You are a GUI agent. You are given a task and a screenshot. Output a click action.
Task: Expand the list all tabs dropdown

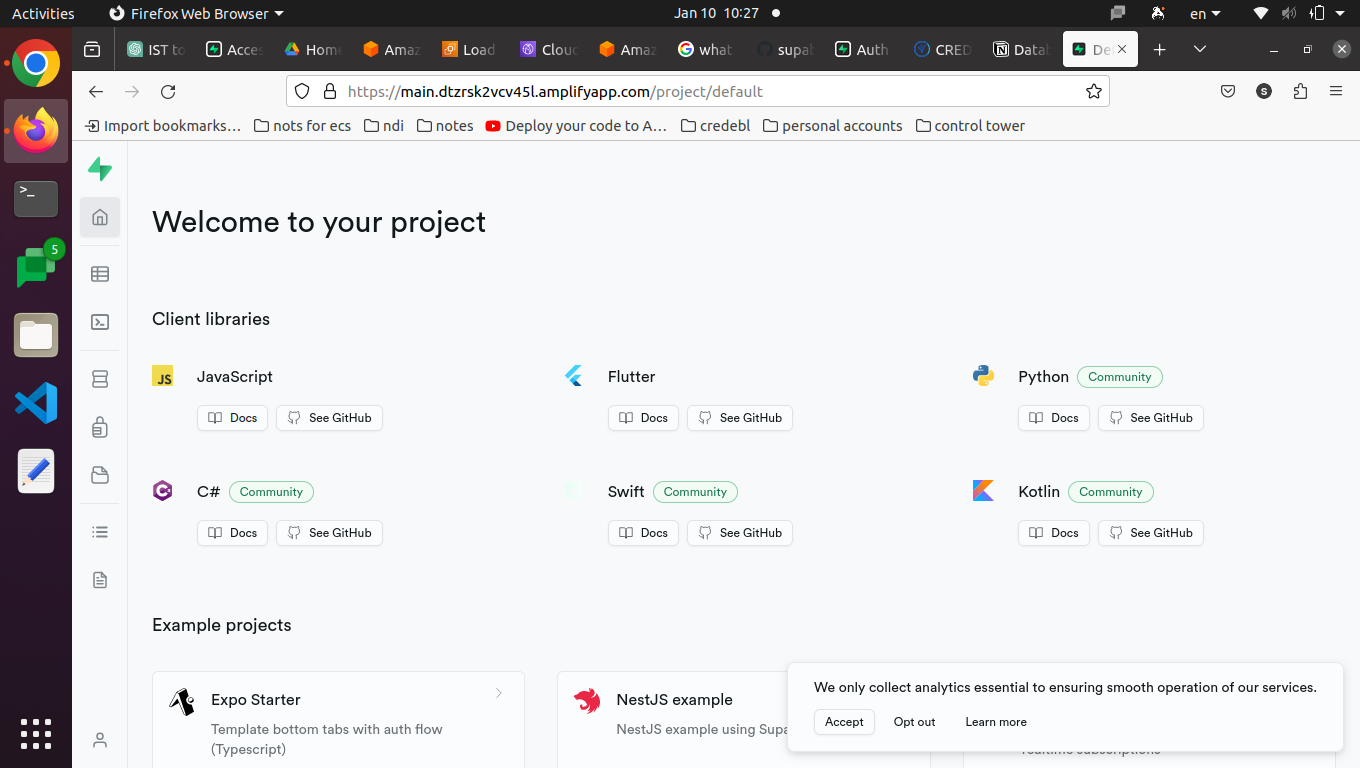click(1200, 49)
